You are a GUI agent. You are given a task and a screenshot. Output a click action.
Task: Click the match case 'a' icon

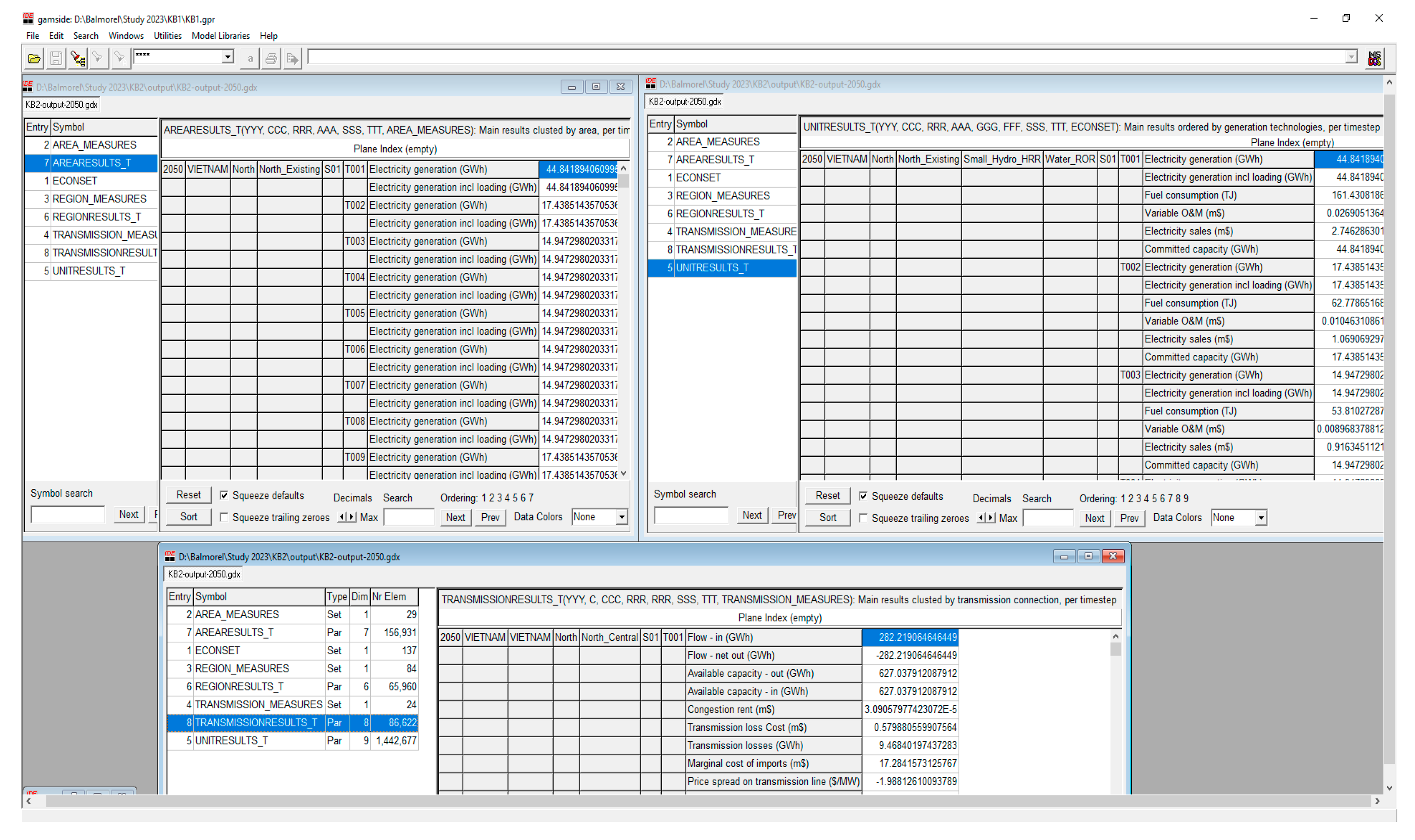(x=250, y=58)
